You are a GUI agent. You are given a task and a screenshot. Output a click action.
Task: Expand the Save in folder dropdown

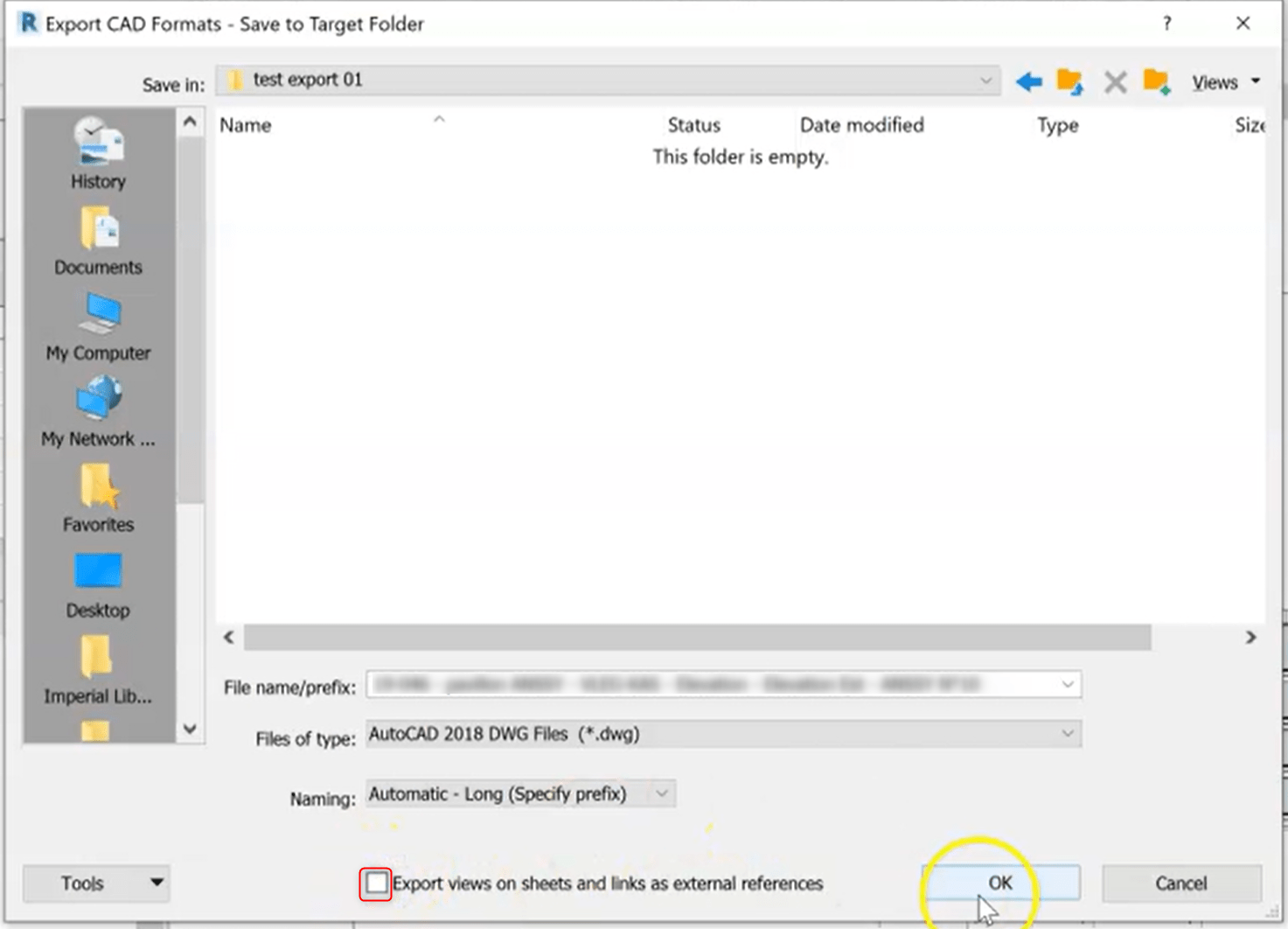click(x=985, y=80)
